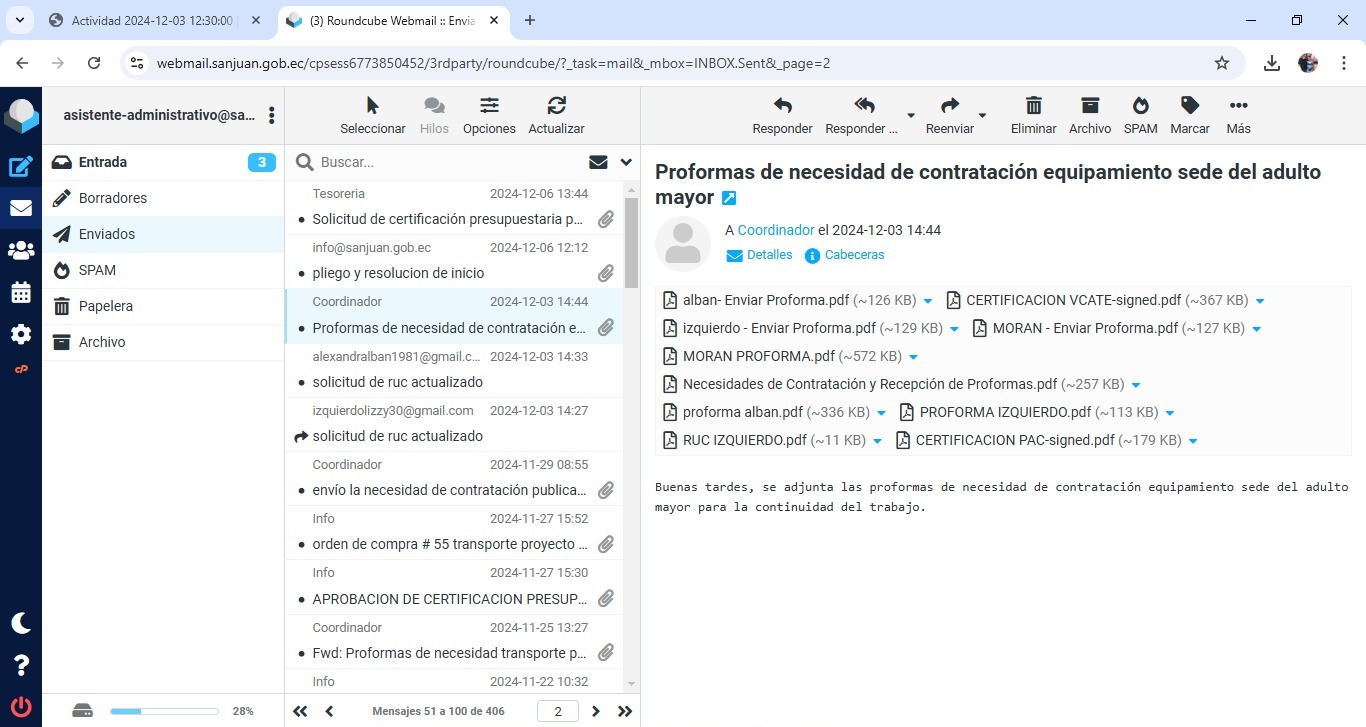
Task: Open the Borradores folder
Action: click(113, 198)
